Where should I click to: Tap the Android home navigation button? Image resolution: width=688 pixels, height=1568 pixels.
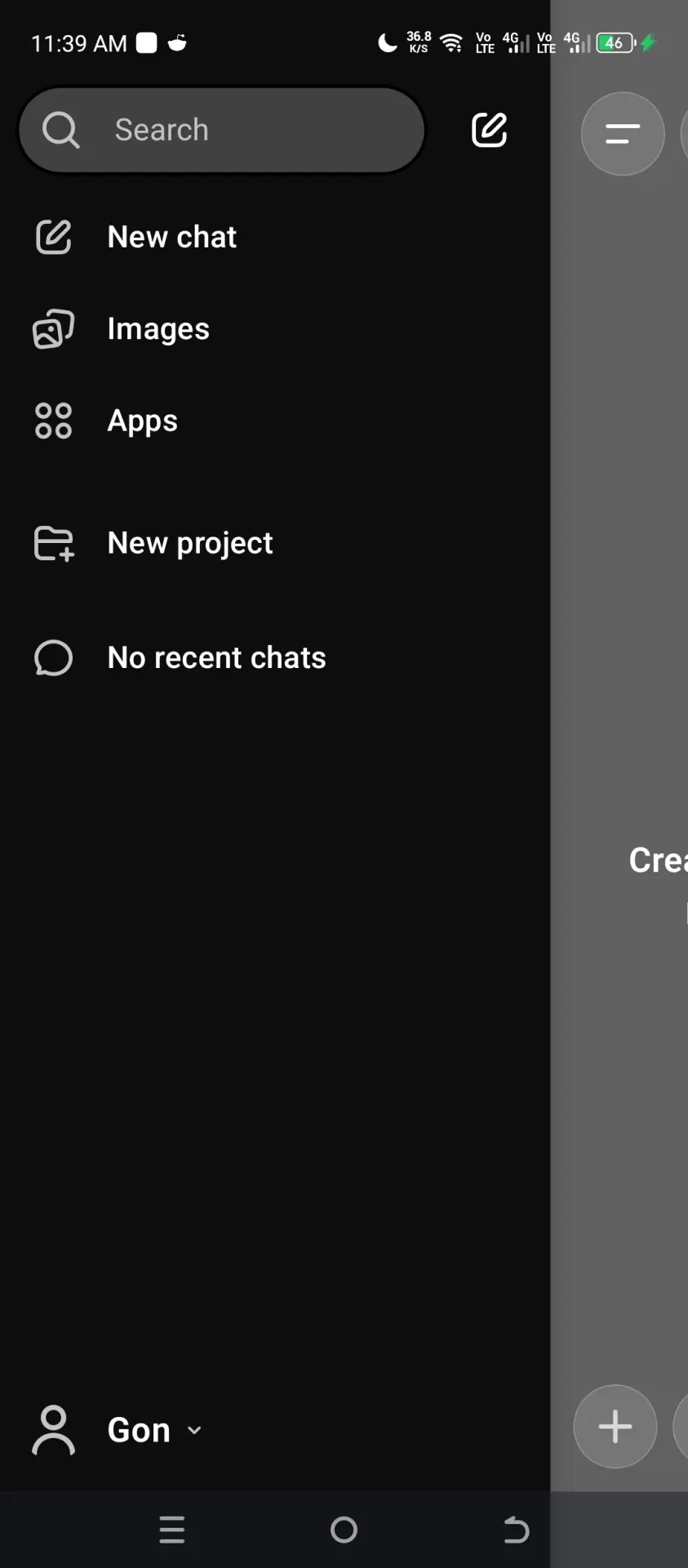tap(344, 1530)
